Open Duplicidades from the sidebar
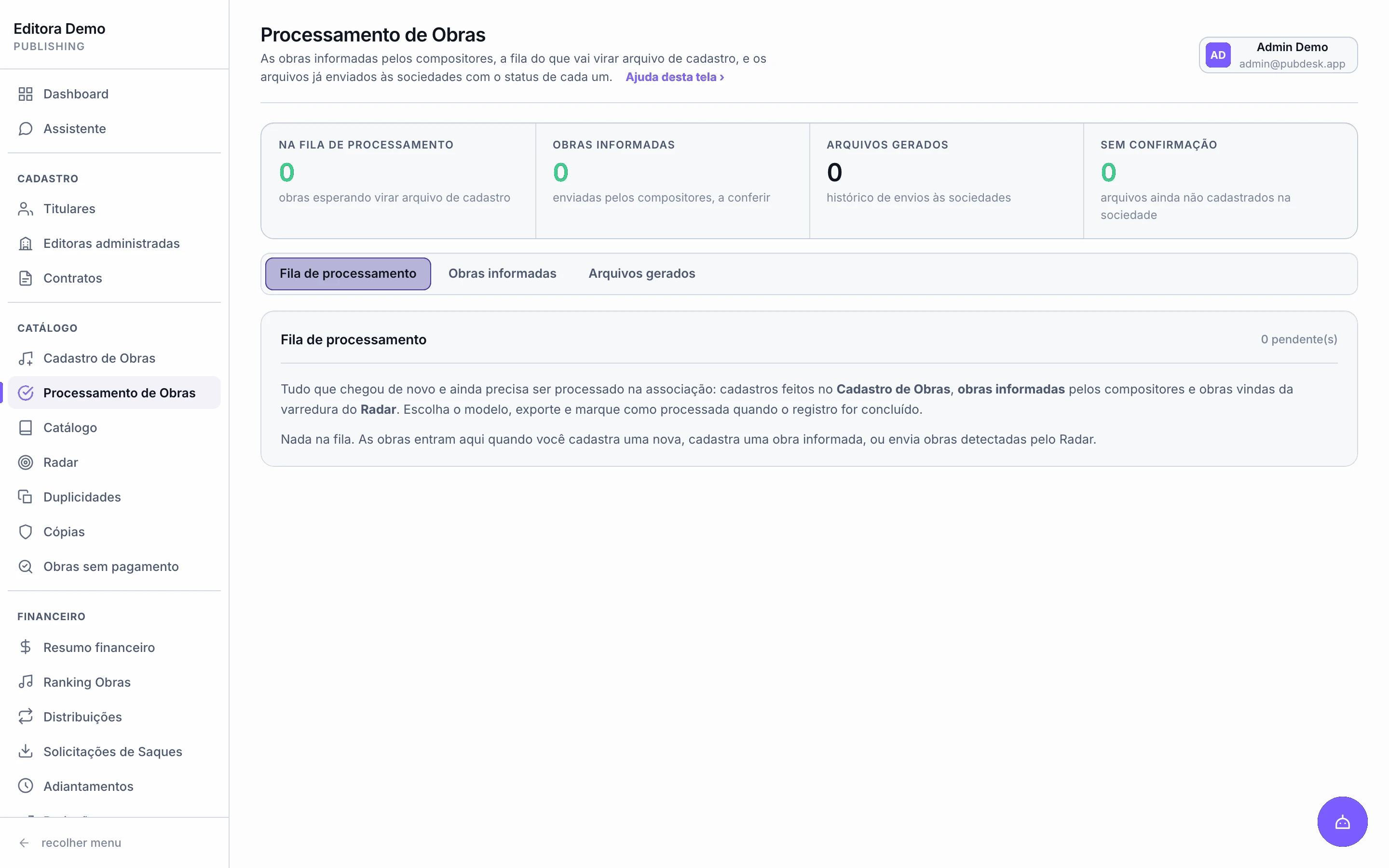Viewport: 1389px width, 868px height. [114, 497]
